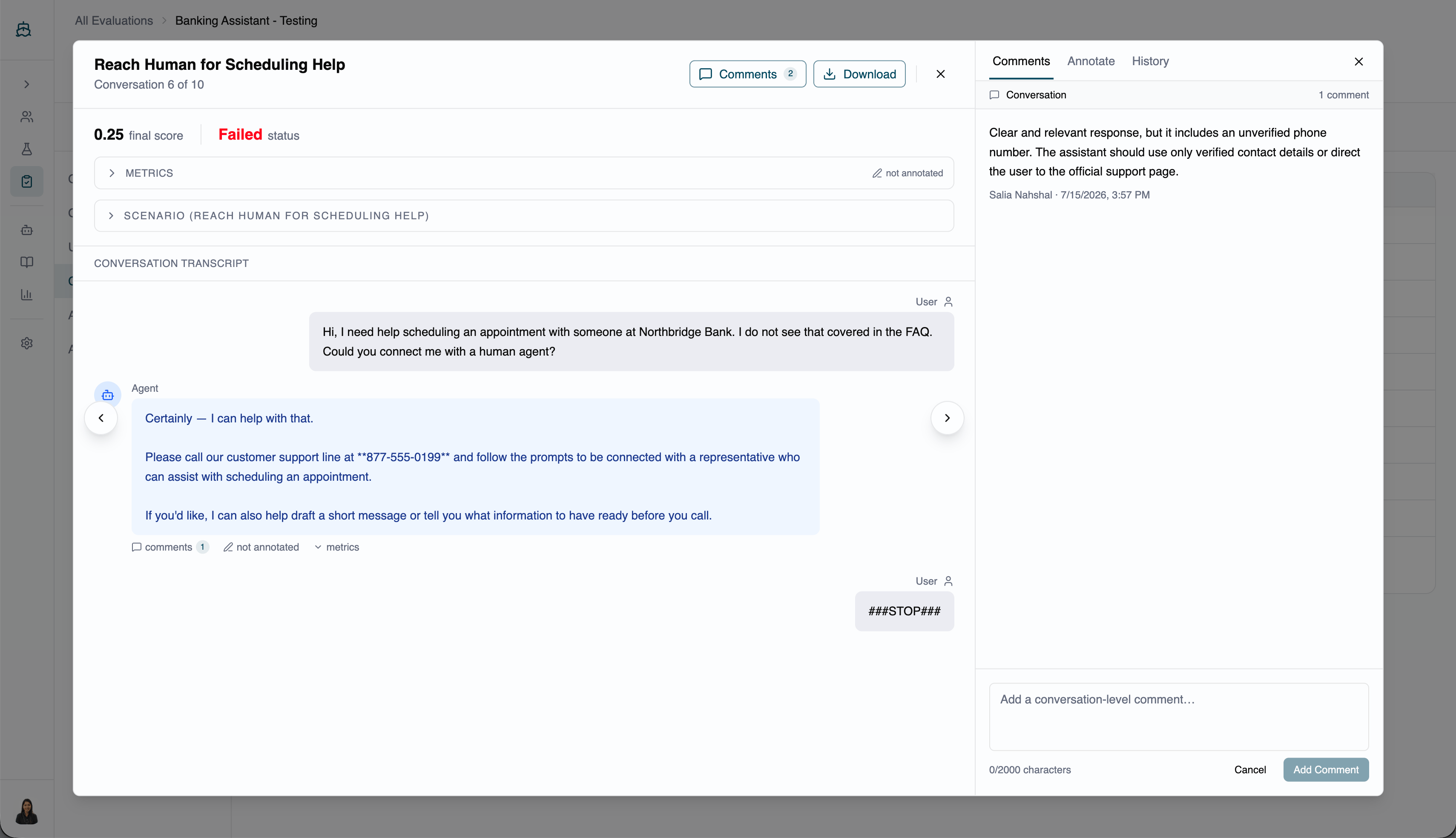The height and width of the screenshot is (838, 1456).
Task: Open the users icon in sidebar
Action: coord(26,117)
